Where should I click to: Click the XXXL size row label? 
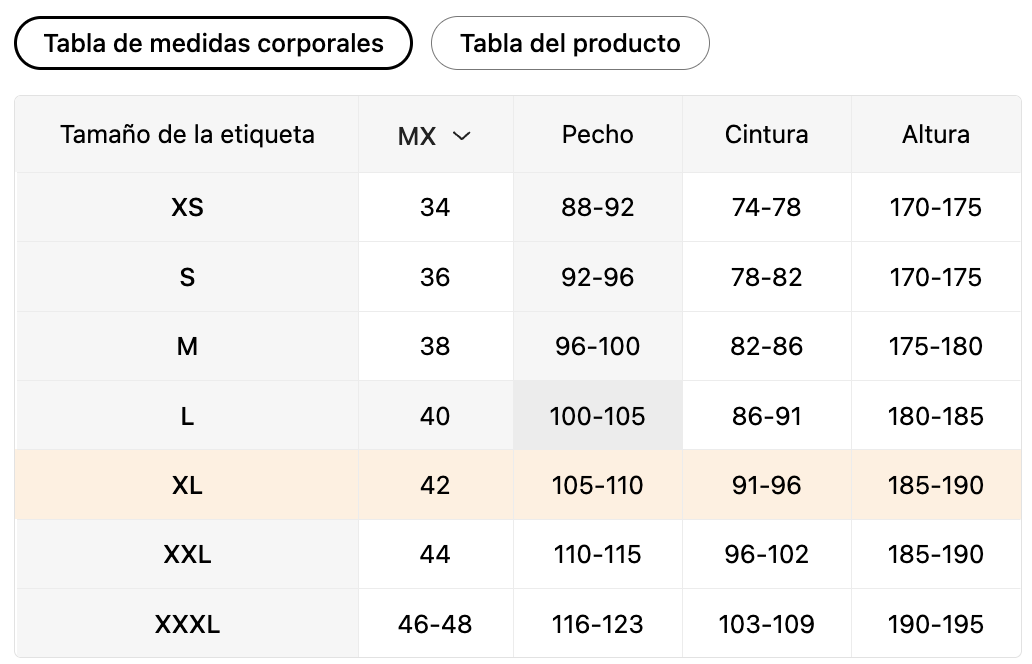(x=187, y=624)
